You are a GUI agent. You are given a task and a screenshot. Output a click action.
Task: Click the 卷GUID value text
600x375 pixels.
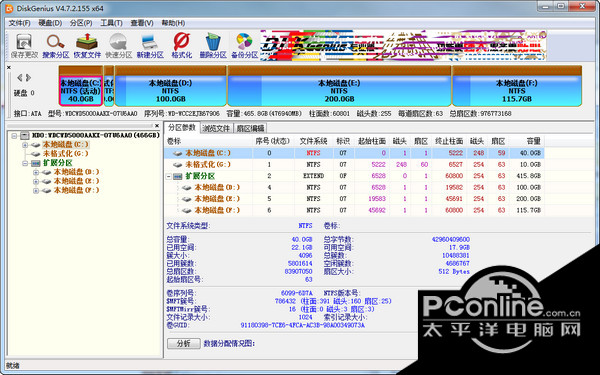click(x=302, y=326)
